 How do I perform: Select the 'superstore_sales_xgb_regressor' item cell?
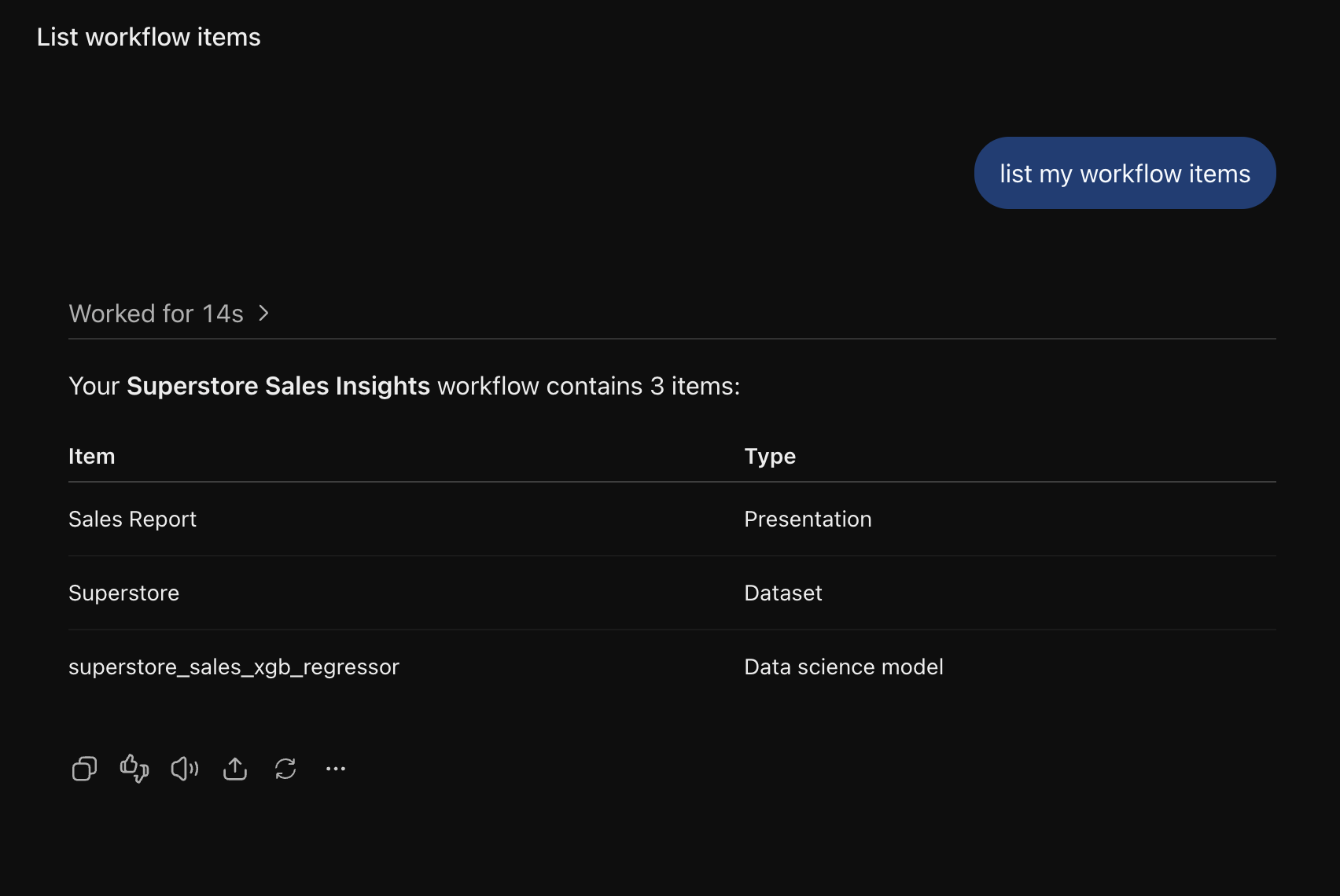pos(234,666)
